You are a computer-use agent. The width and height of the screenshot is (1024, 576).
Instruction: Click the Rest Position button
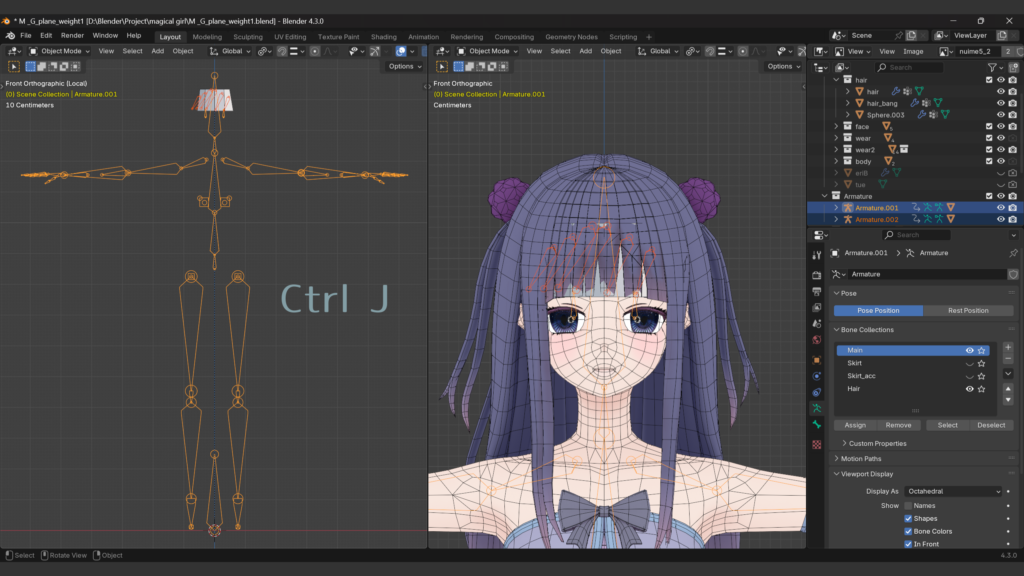click(x=968, y=310)
